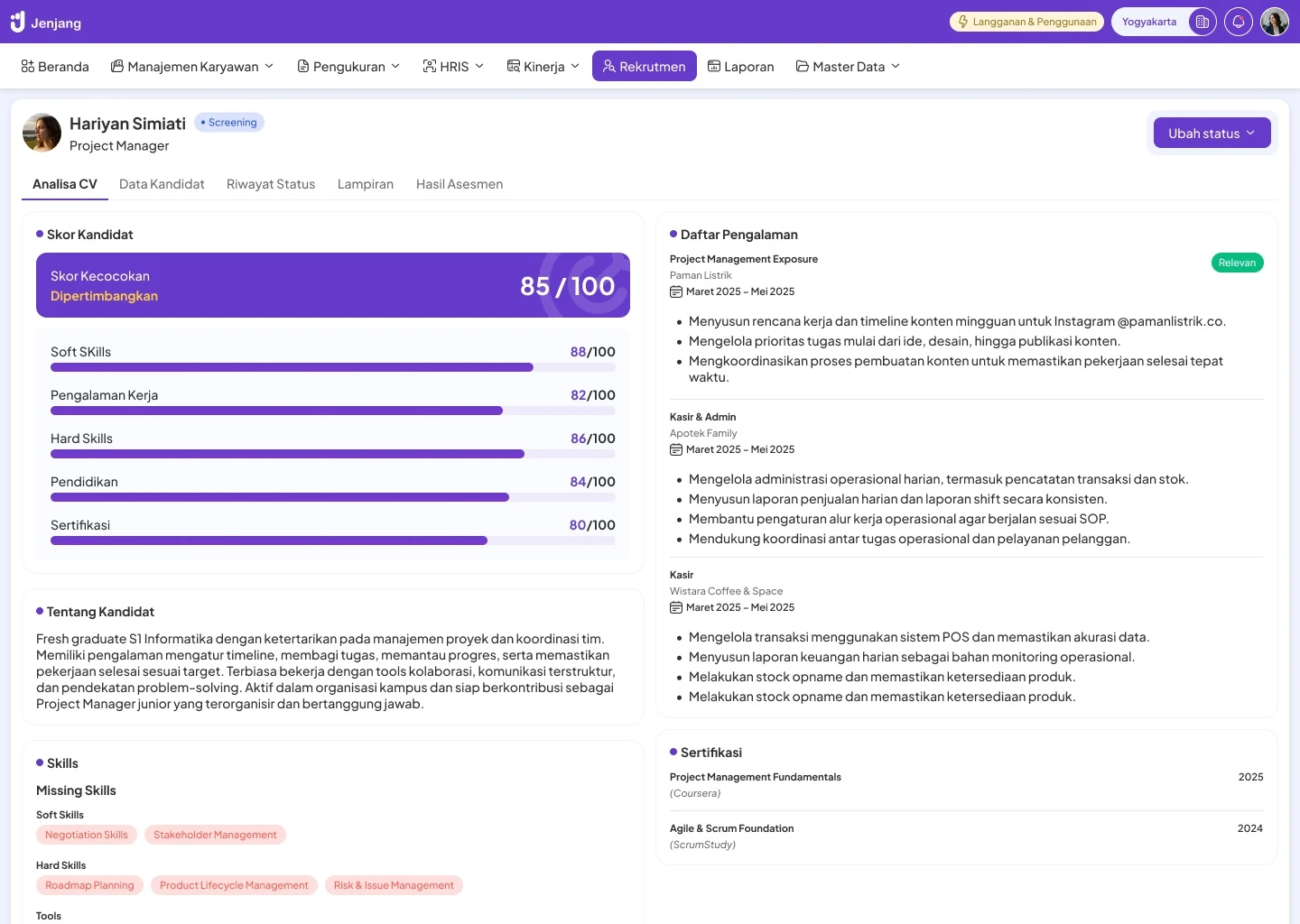Go to Beranda home
This screenshot has width=1300, height=924.
(55, 67)
